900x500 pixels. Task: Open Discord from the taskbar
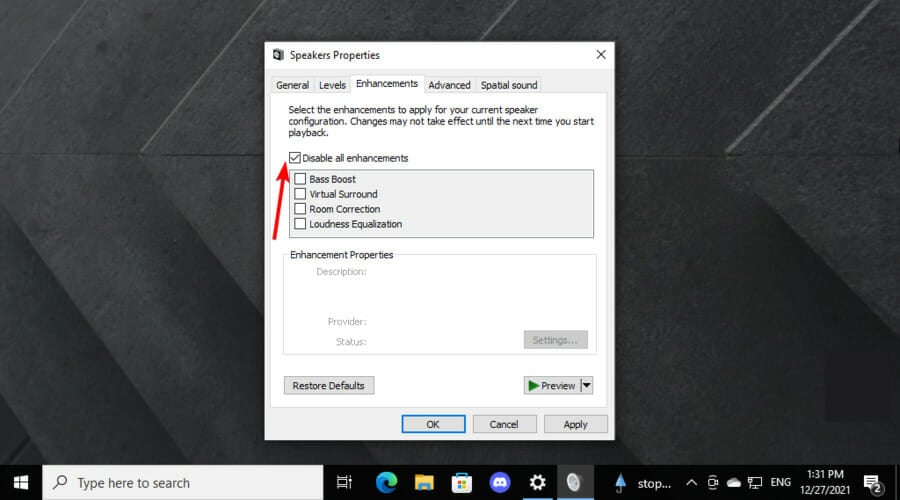pos(499,483)
